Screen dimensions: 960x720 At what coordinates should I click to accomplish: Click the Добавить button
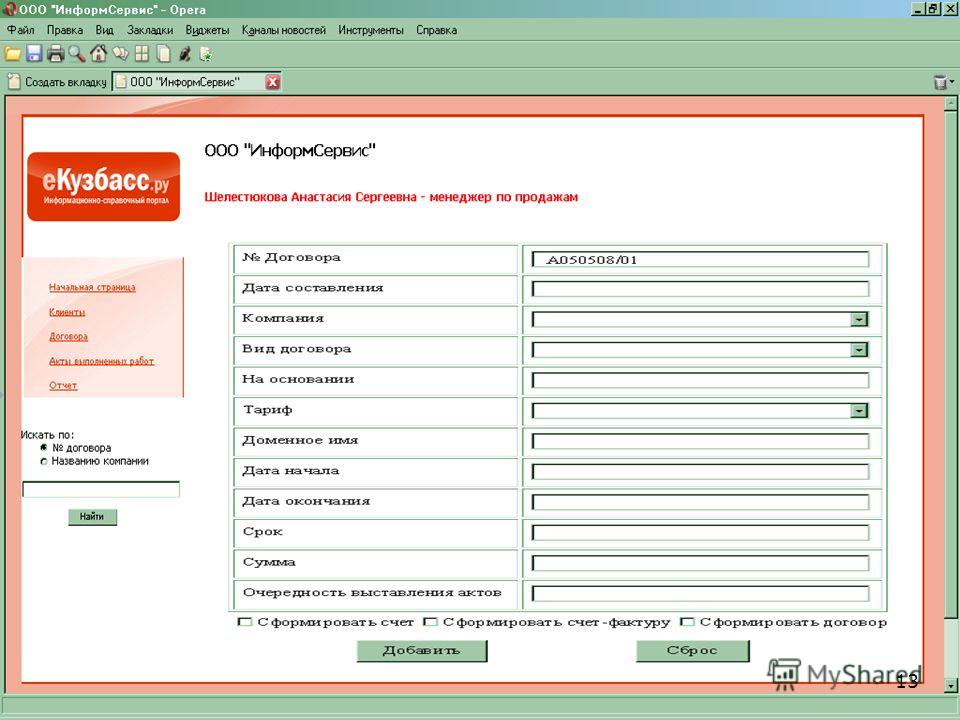(422, 651)
